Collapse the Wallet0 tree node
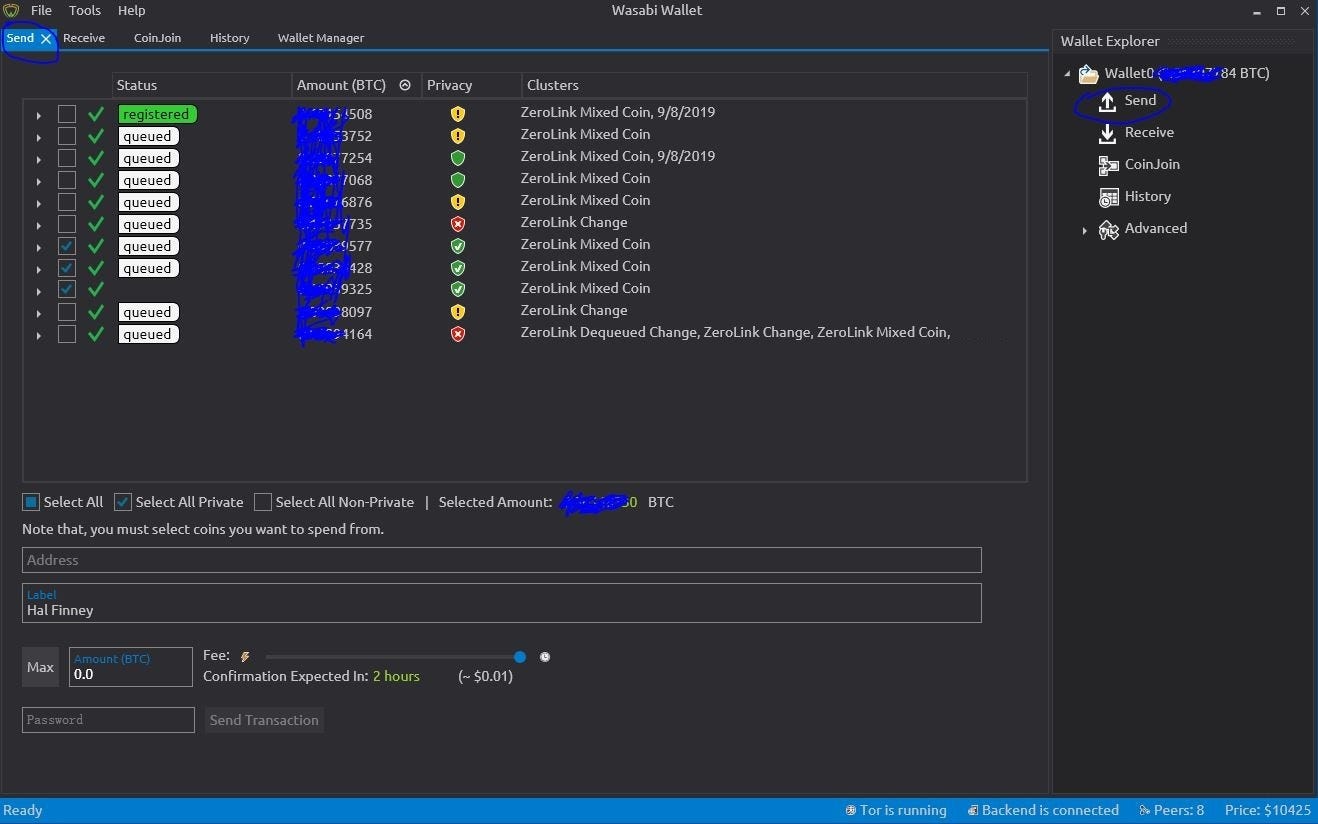 1067,73
